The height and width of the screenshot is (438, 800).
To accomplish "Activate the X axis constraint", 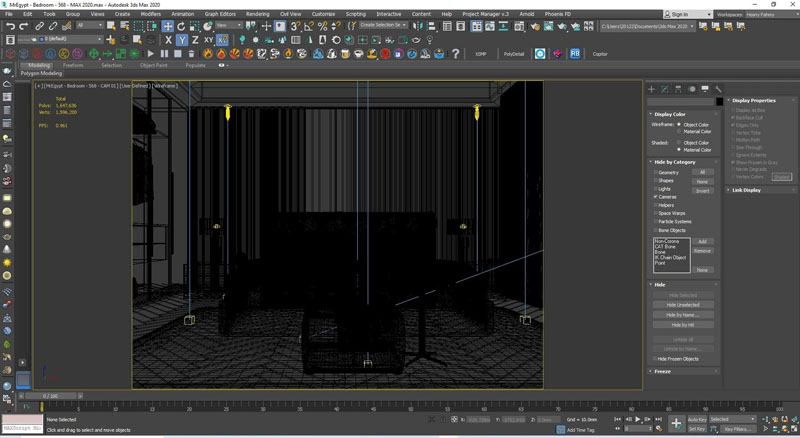I will [x=169, y=40].
